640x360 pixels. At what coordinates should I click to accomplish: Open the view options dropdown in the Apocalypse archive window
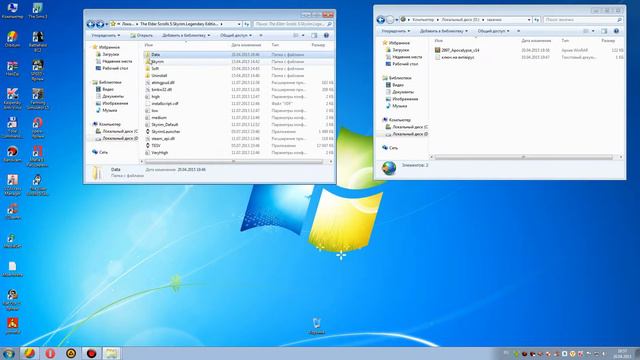593,31
